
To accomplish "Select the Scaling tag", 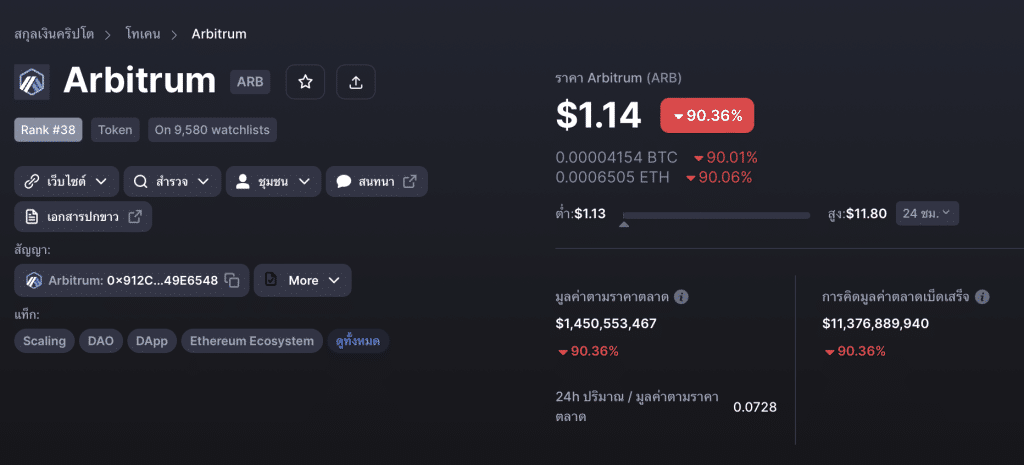I will point(45,341).
